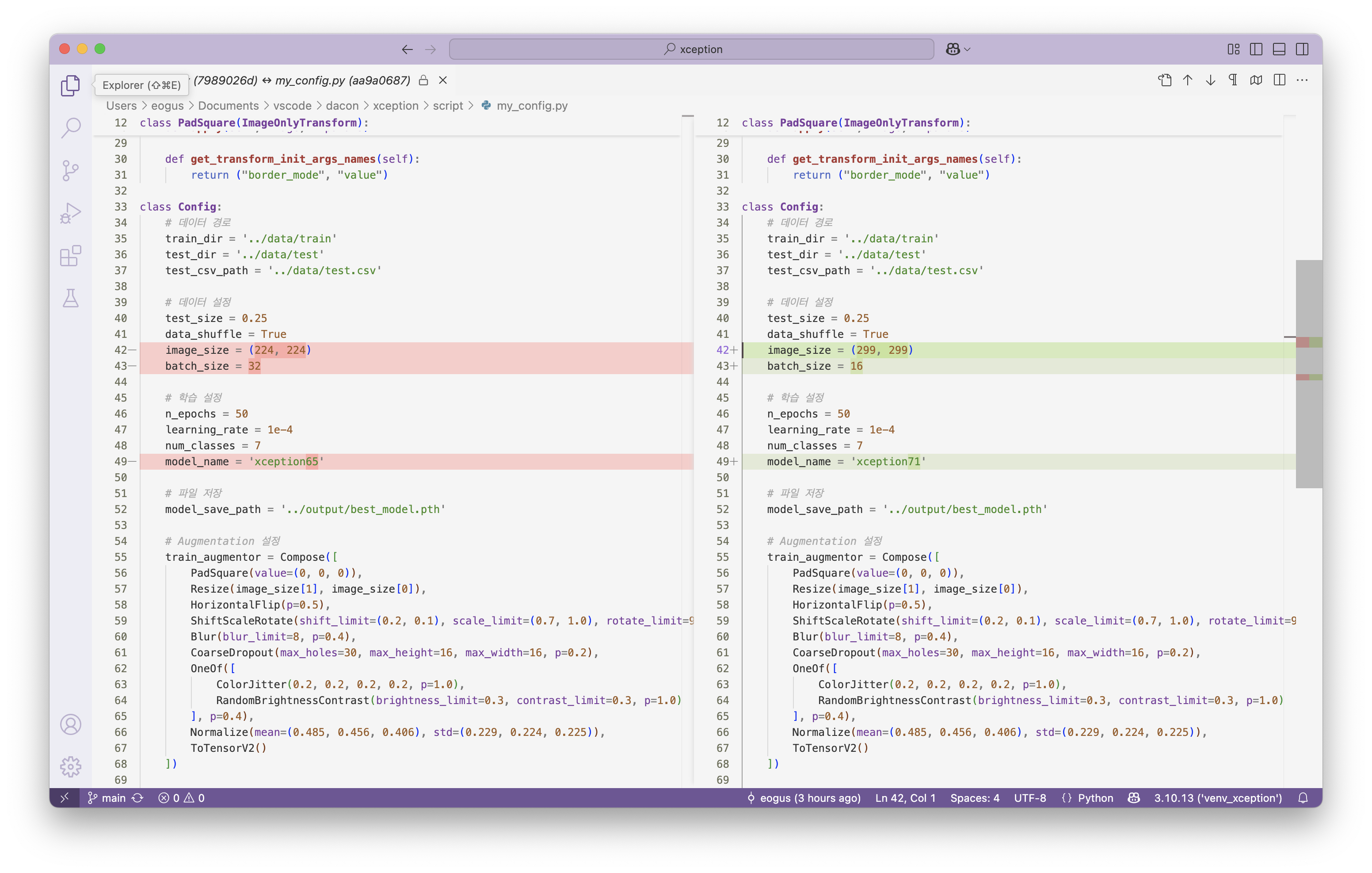This screenshot has height=873, width=1372.
Task: Open the Extensions view
Action: tap(71, 256)
